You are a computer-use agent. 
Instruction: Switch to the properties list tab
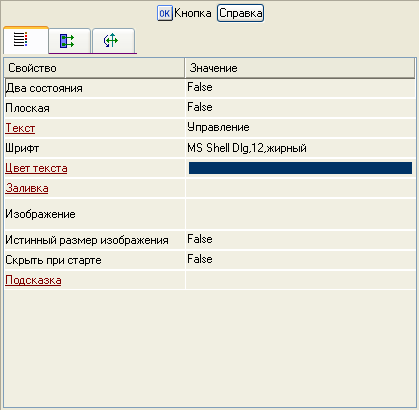pyautogui.click(x=26, y=40)
